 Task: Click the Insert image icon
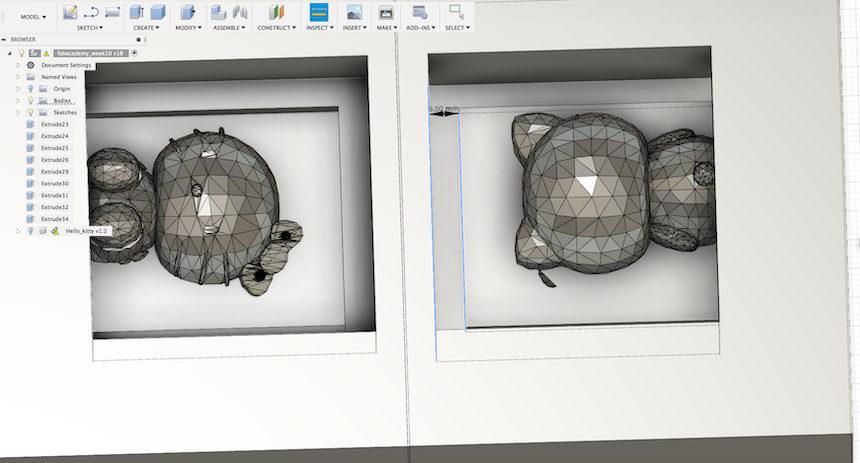coord(354,12)
